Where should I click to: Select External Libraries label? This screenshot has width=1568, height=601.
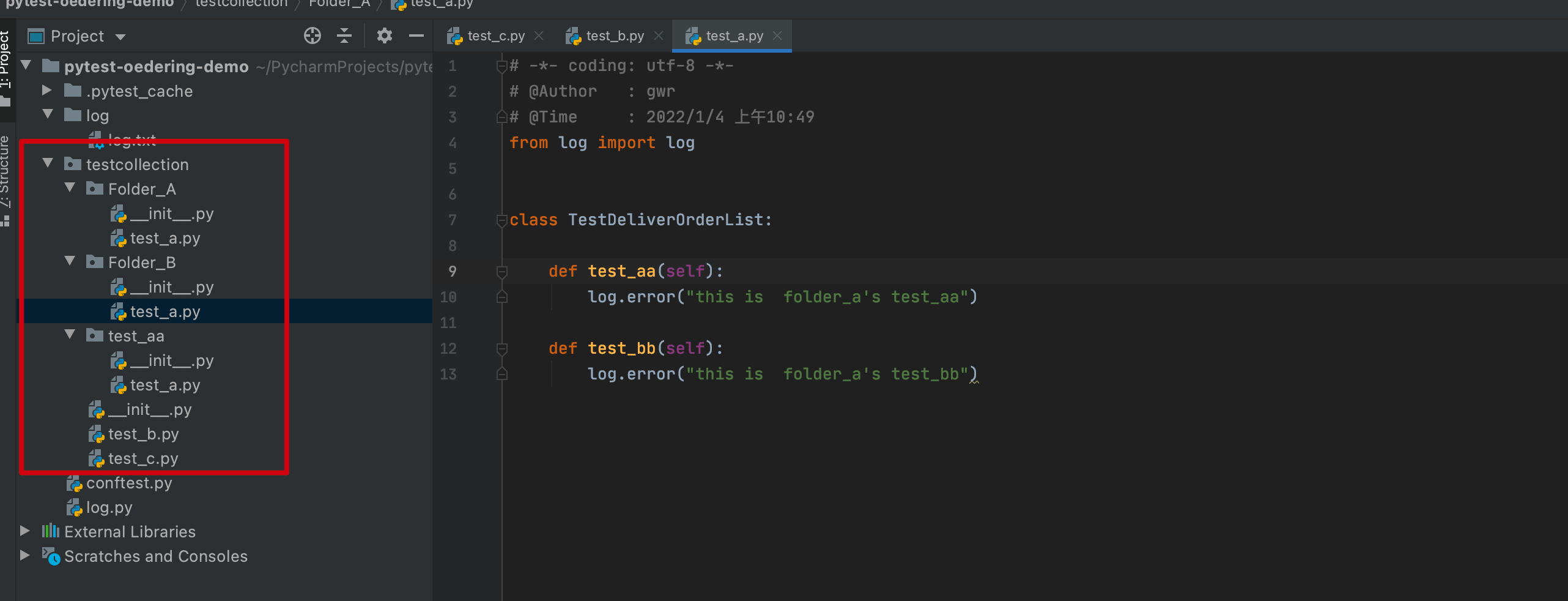(130, 532)
